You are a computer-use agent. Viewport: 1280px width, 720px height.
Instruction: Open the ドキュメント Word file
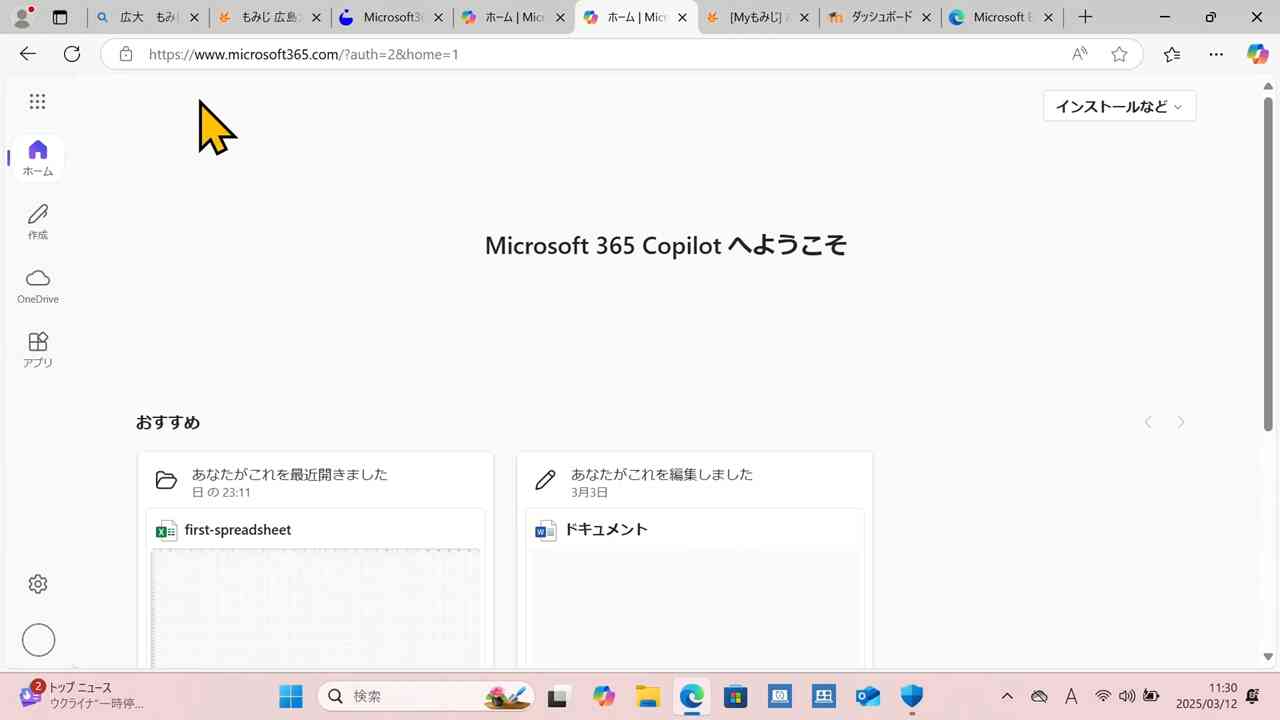(x=606, y=530)
